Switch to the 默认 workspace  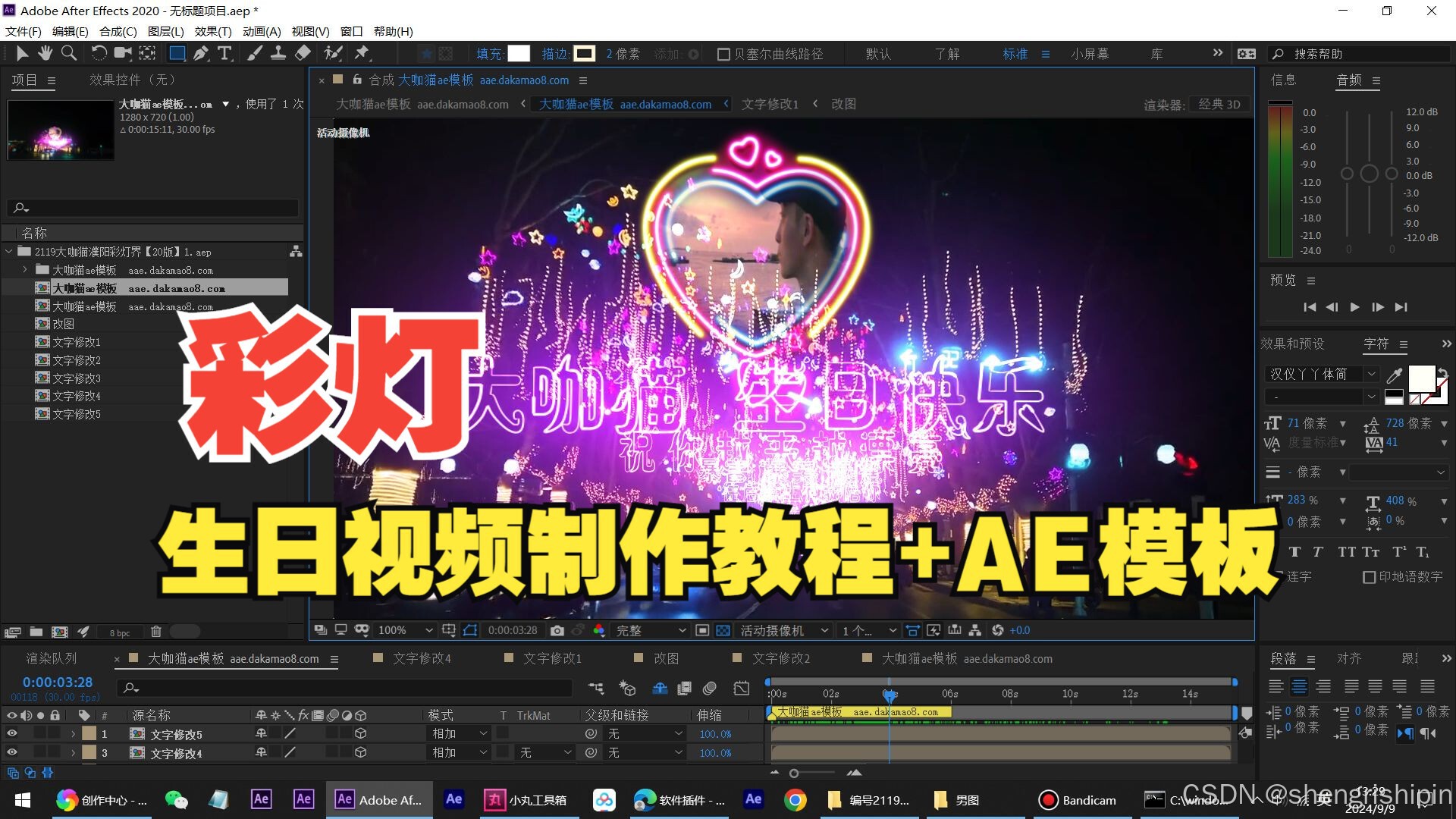pos(878,54)
